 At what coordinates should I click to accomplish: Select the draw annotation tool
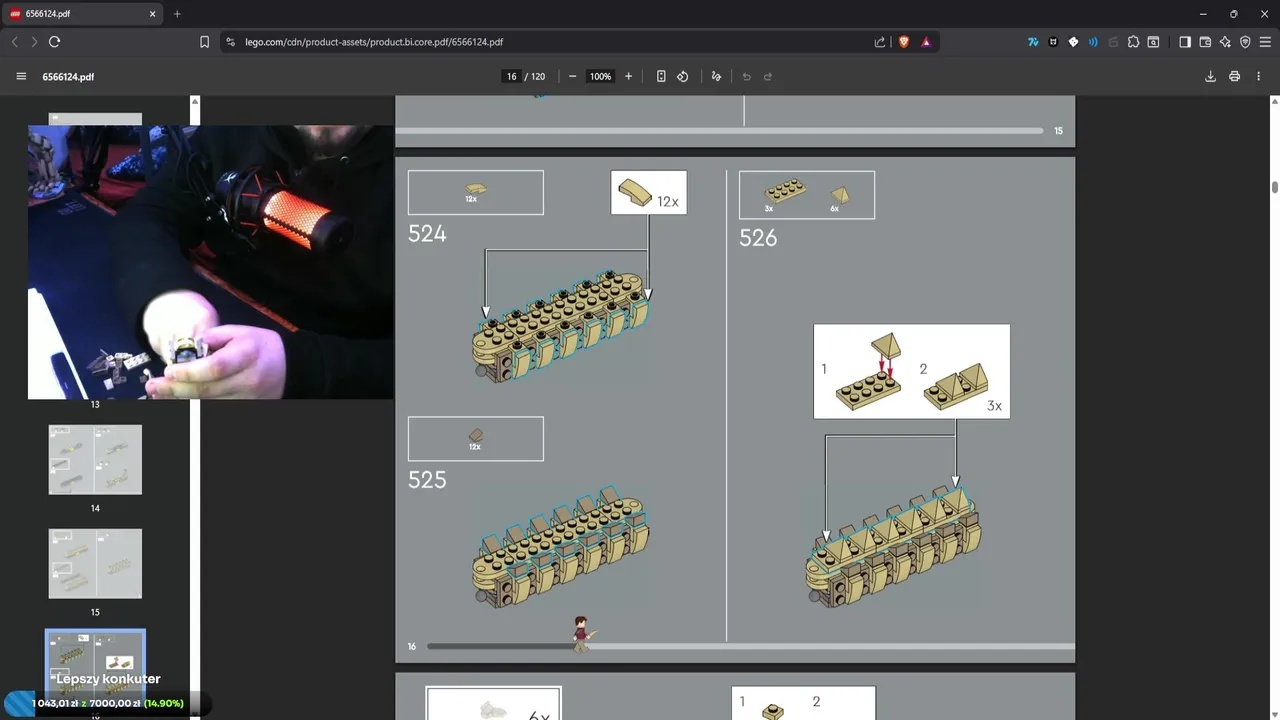coord(716,77)
